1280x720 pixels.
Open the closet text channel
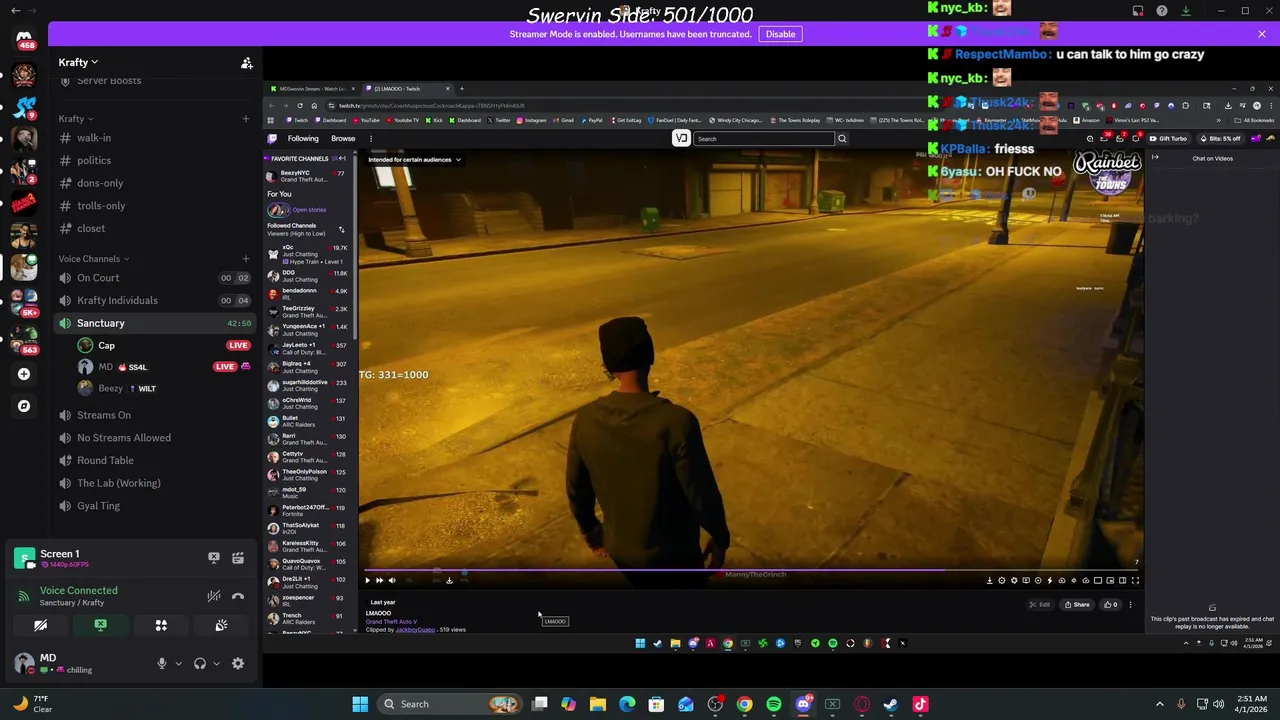coord(155,228)
